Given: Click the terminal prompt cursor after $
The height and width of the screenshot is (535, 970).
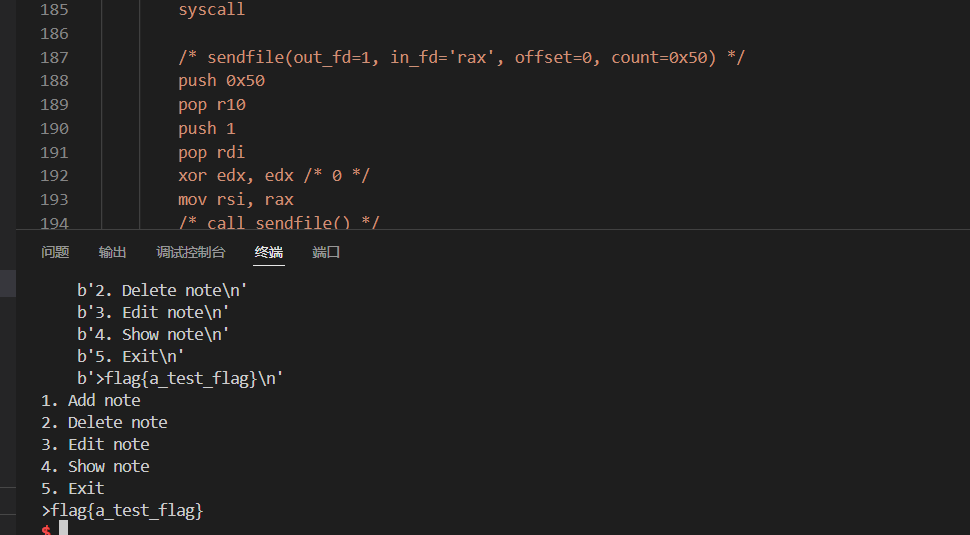Looking at the screenshot, I should click(63, 528).
